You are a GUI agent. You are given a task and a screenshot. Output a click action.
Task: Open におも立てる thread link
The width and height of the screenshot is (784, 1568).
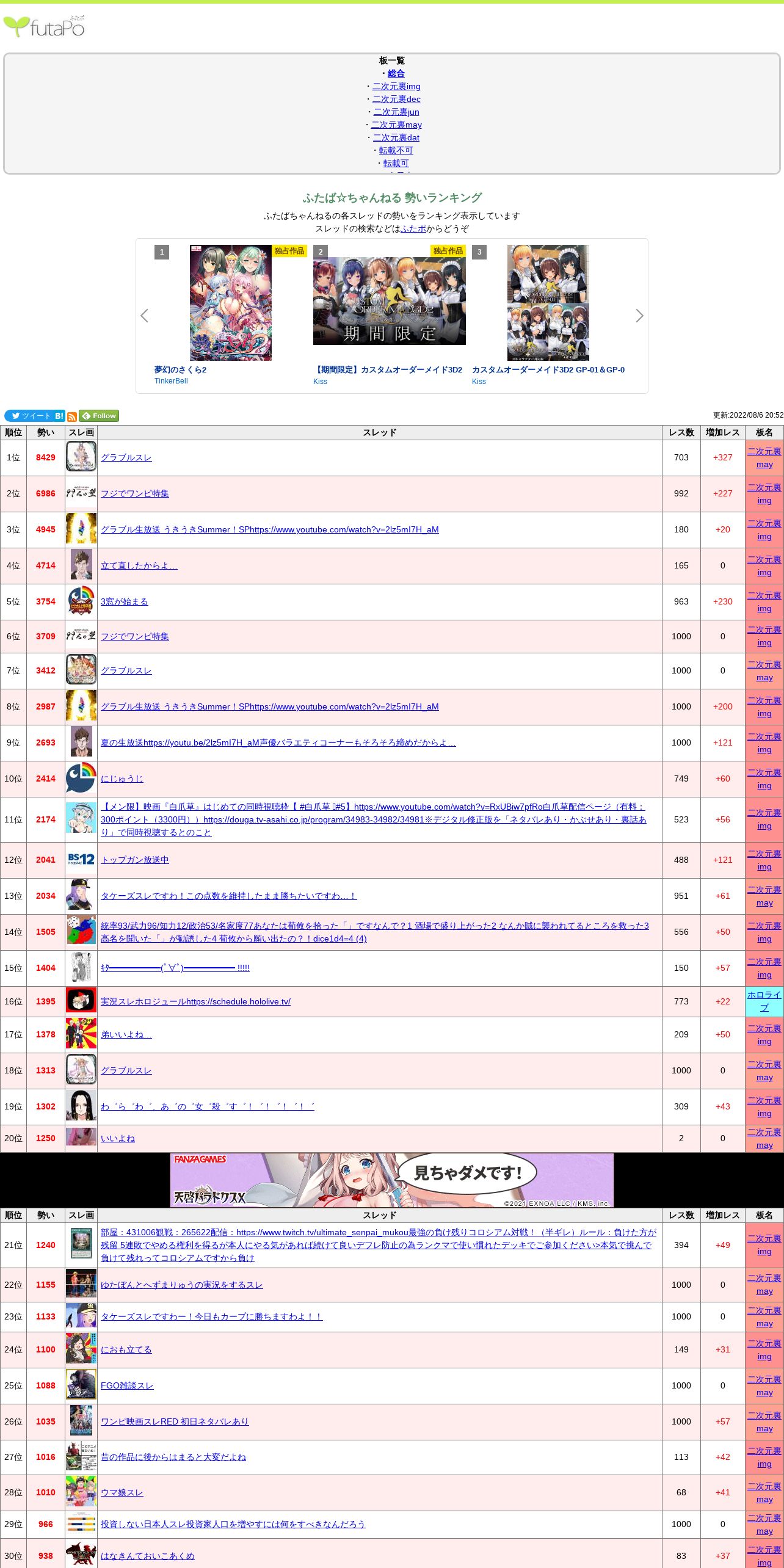click(x=126, y=1349)
